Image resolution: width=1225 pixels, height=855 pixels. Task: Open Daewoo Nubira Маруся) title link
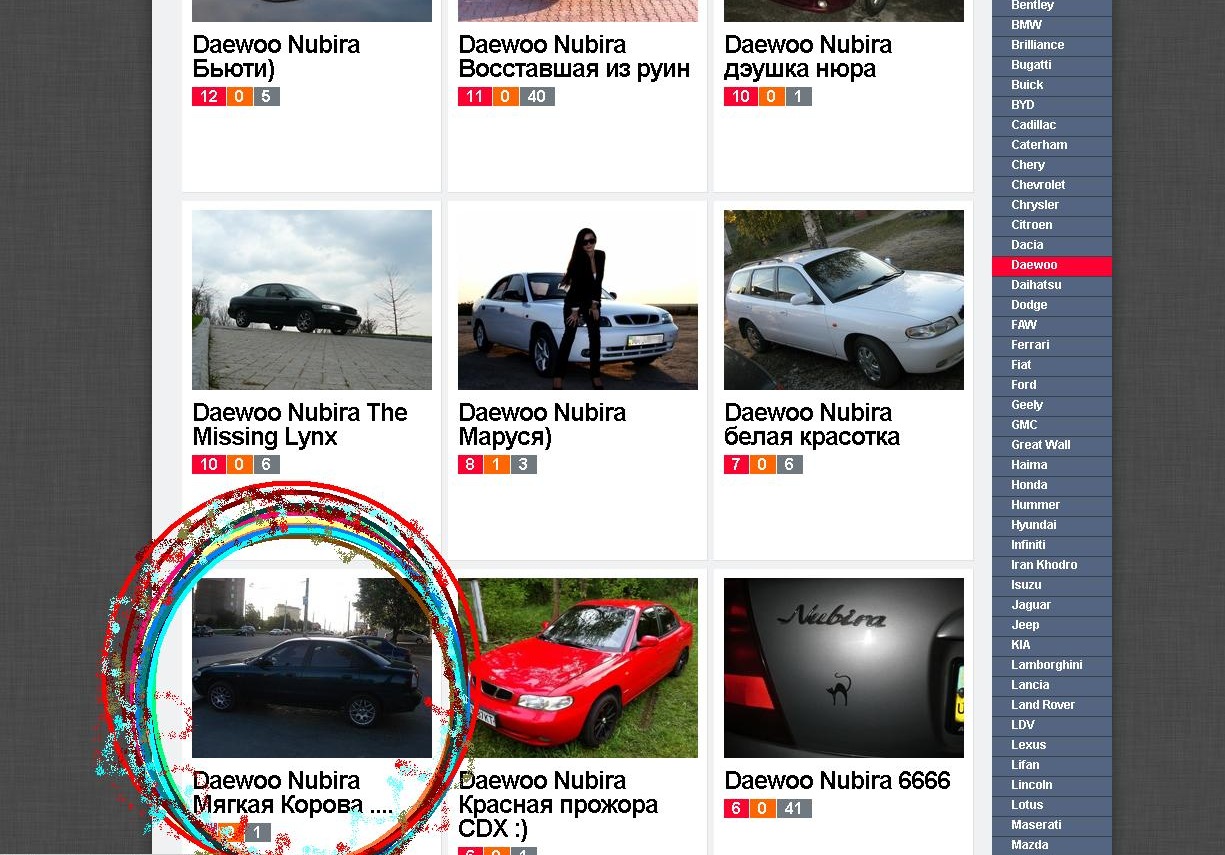(x=542, y=425)
